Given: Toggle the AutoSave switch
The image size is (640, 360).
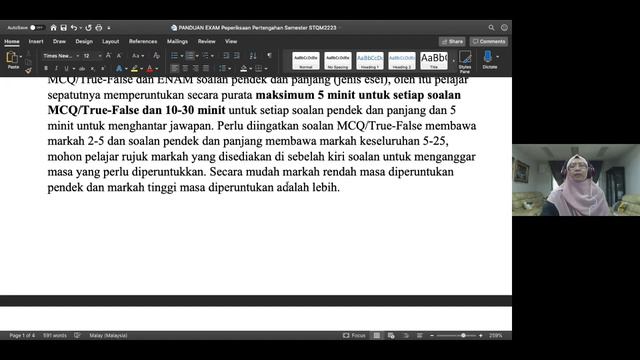Looking at the screenshot, I should (x=37, y=28).
